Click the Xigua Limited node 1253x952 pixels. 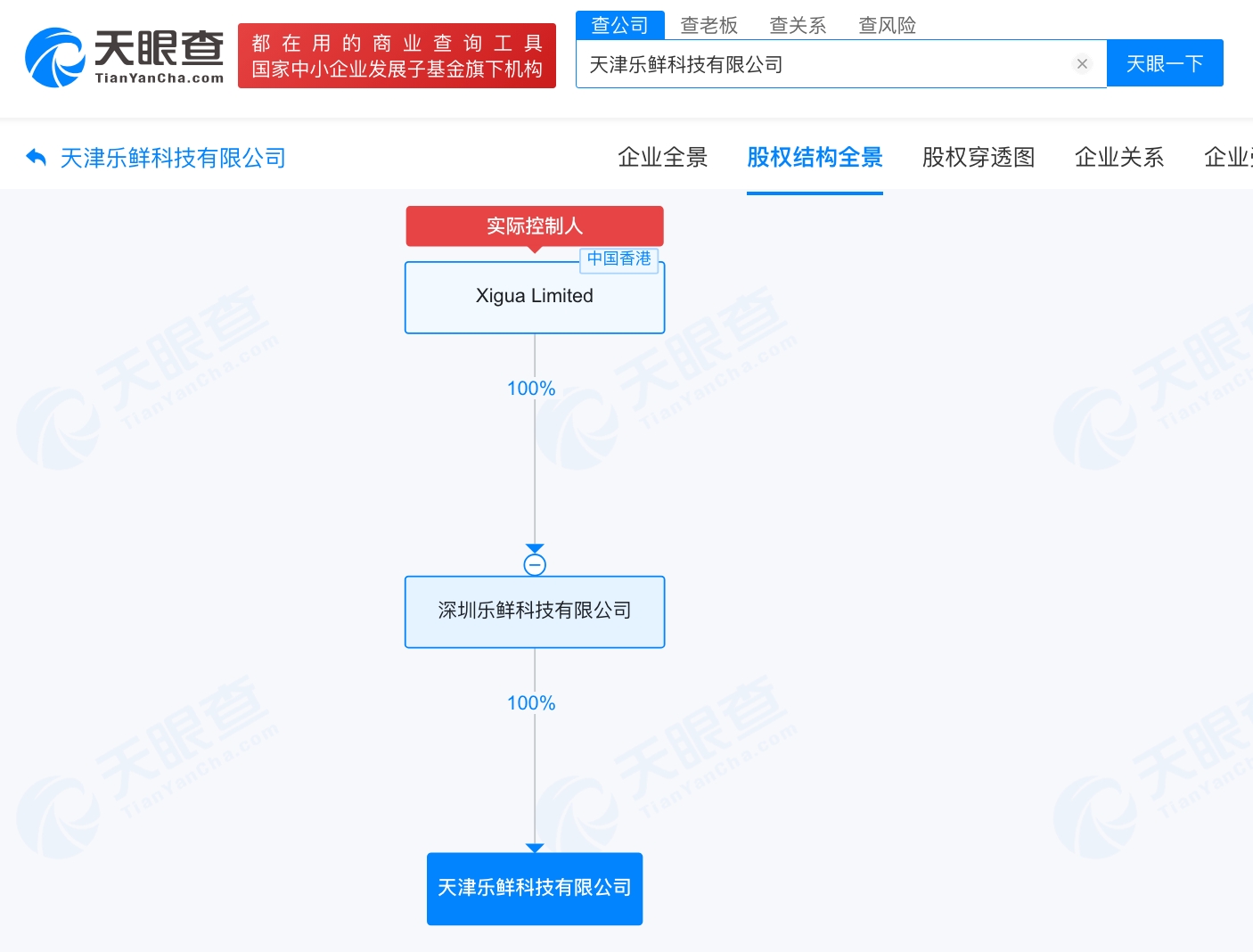534,297
